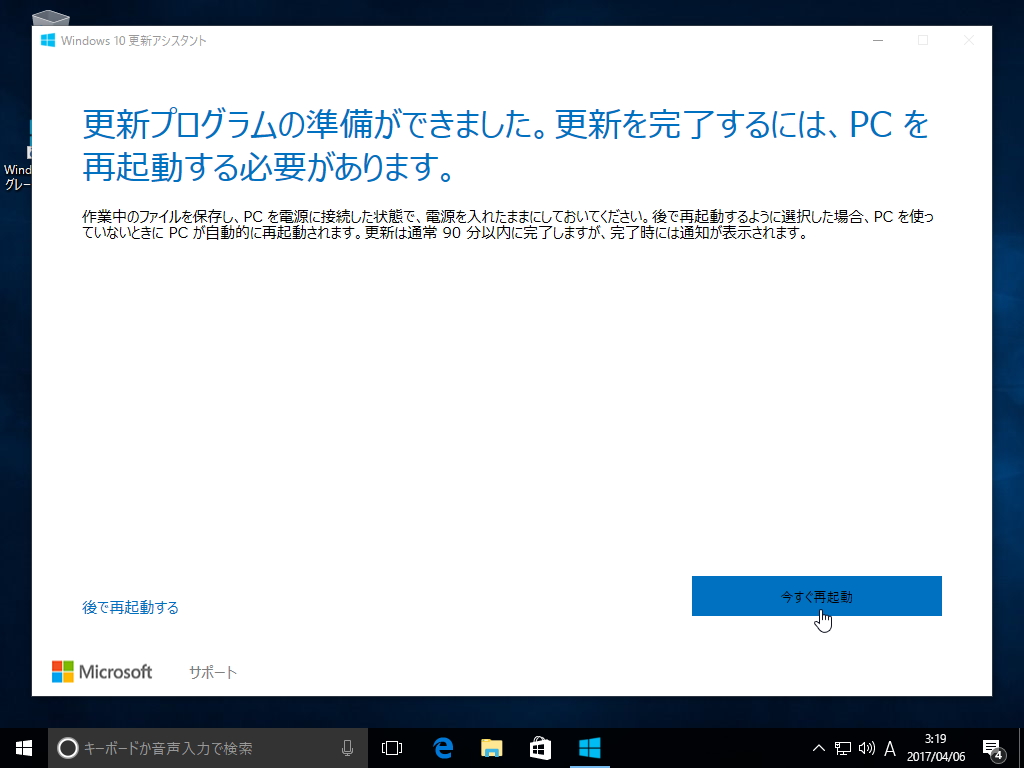Select the Windows 更新アシスタント taskbar icon
1024x768 pixels.
click(x=590, y=747)
